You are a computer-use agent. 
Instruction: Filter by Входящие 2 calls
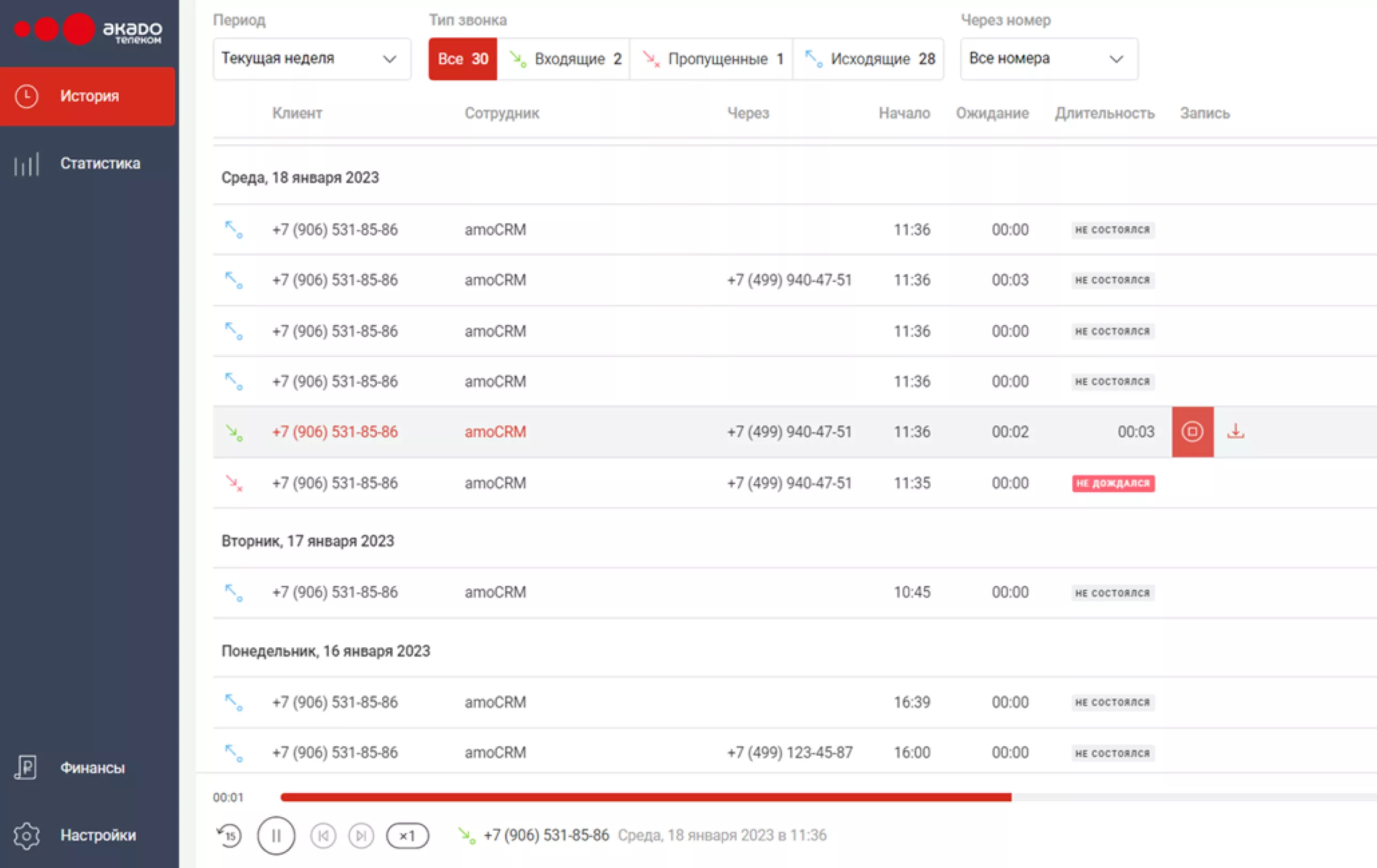click(564, 58)
